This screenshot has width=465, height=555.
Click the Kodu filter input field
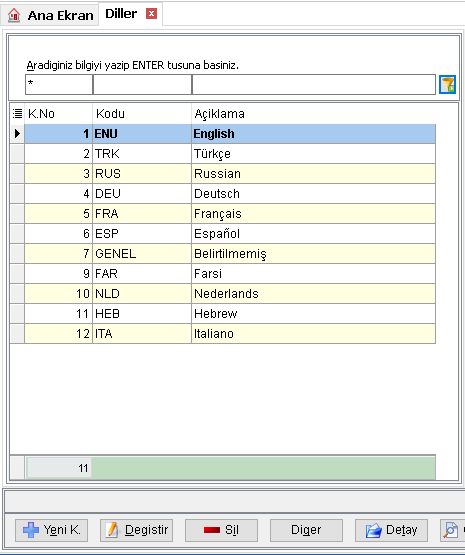(x=142, y=85)
